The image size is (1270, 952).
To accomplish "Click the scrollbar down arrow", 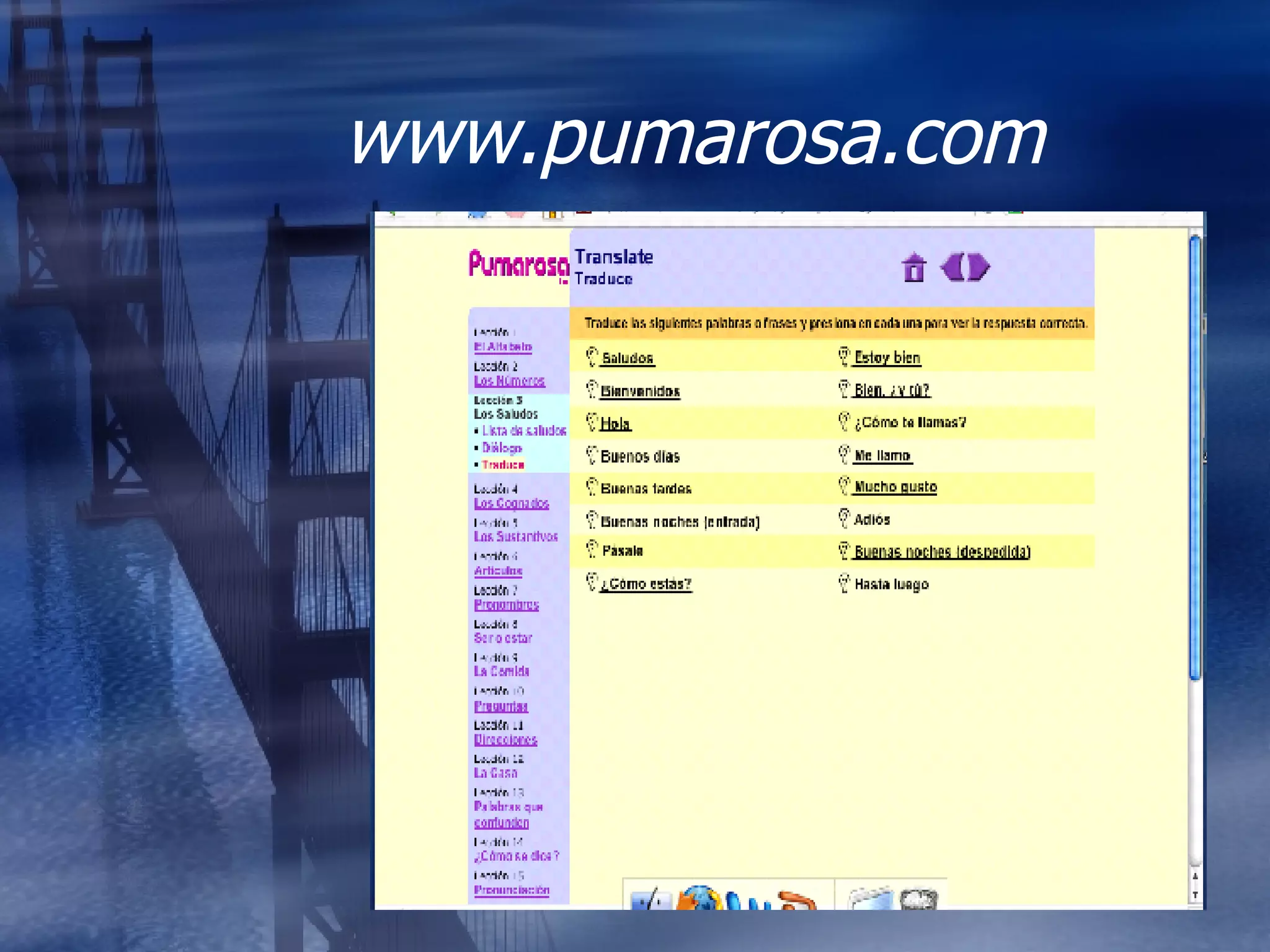I will click(x=1196, y=896).
